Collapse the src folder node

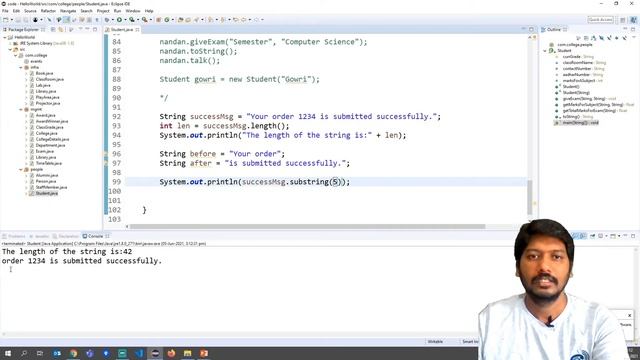pyautogui.click(x=10, y=49)
